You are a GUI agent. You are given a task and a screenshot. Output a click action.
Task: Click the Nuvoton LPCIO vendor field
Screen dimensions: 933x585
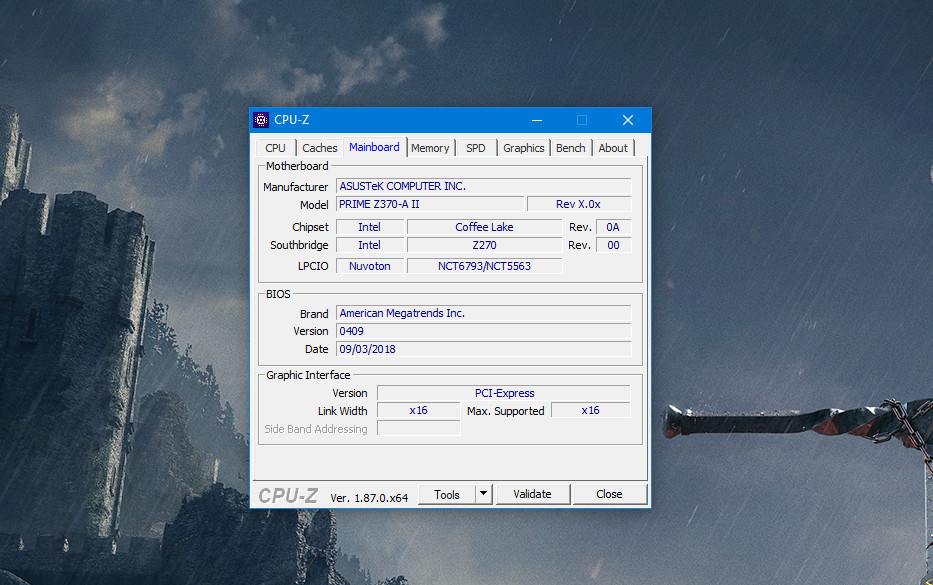coord(370,266)
